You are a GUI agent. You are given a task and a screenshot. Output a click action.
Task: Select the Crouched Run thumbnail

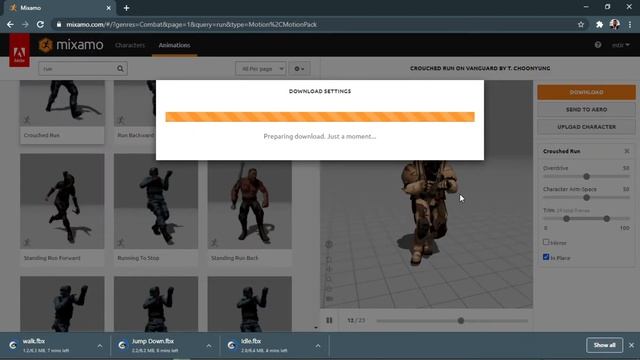click(62, 103)
